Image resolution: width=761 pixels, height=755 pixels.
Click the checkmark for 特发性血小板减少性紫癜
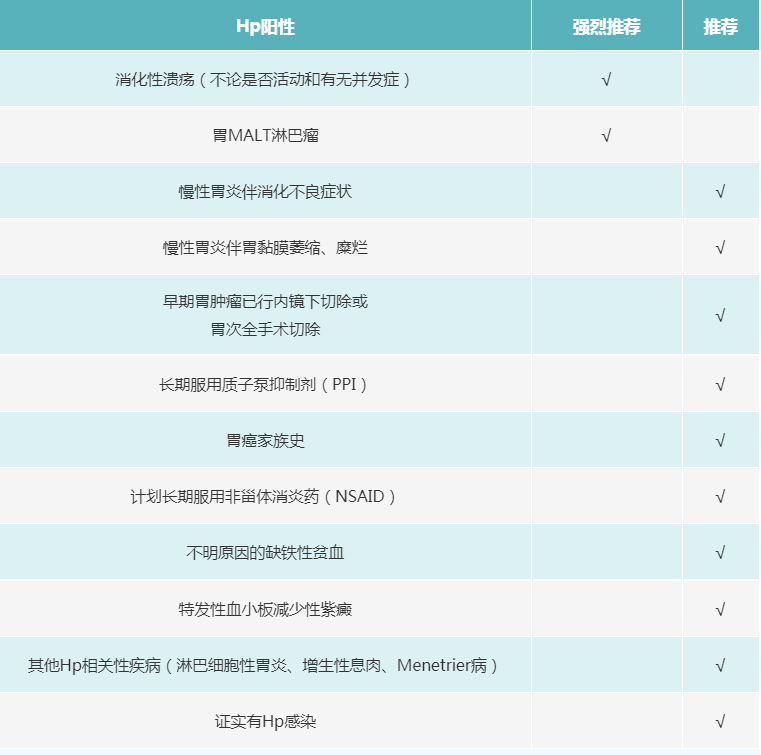[x=720, y=608]
